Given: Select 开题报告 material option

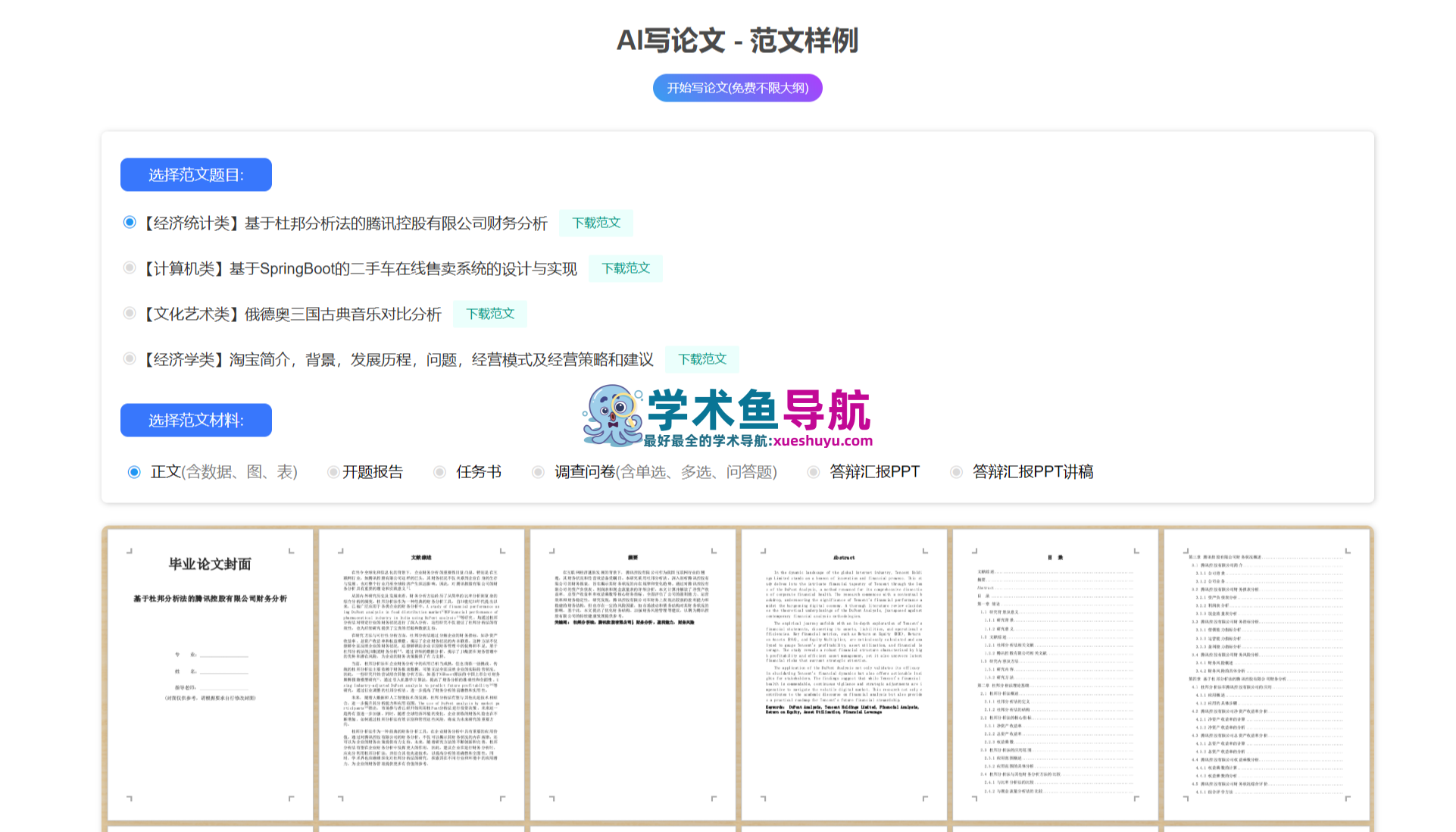Looking at the screenshot, I should pos(333,472).
